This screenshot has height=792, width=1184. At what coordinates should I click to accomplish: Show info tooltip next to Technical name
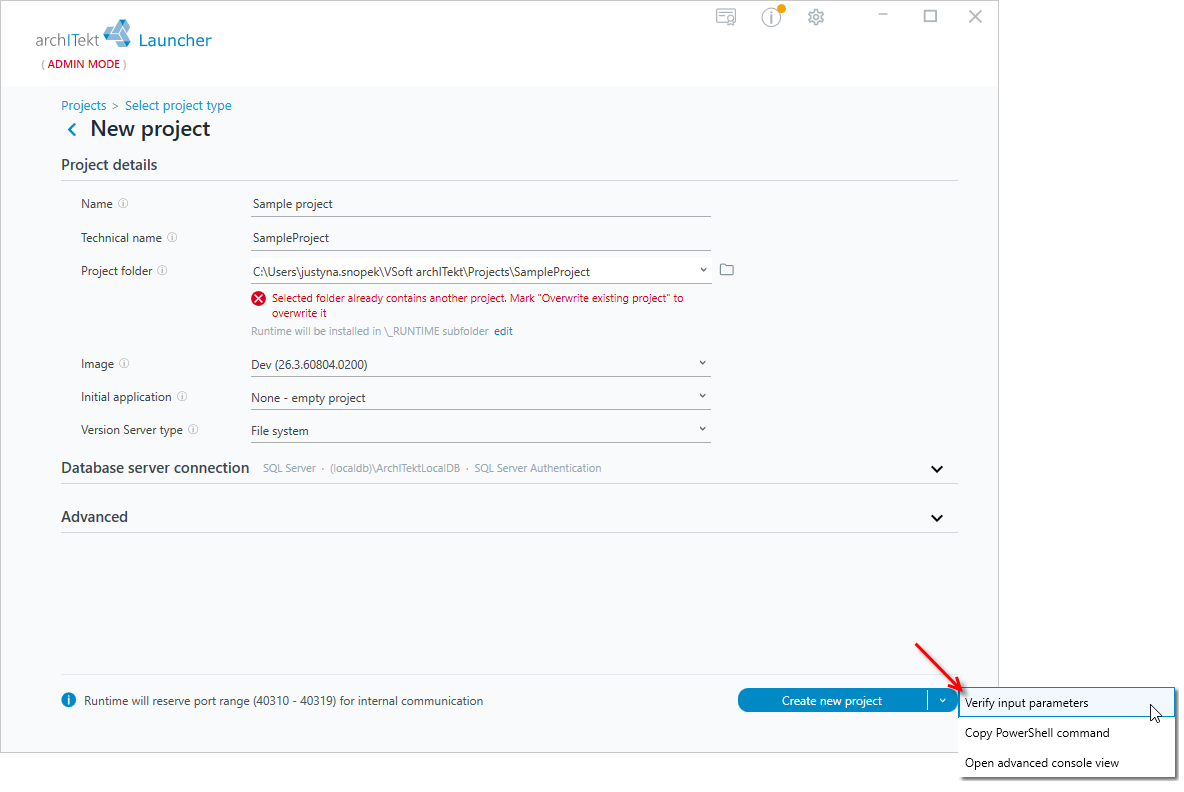(x=172, y=238)
